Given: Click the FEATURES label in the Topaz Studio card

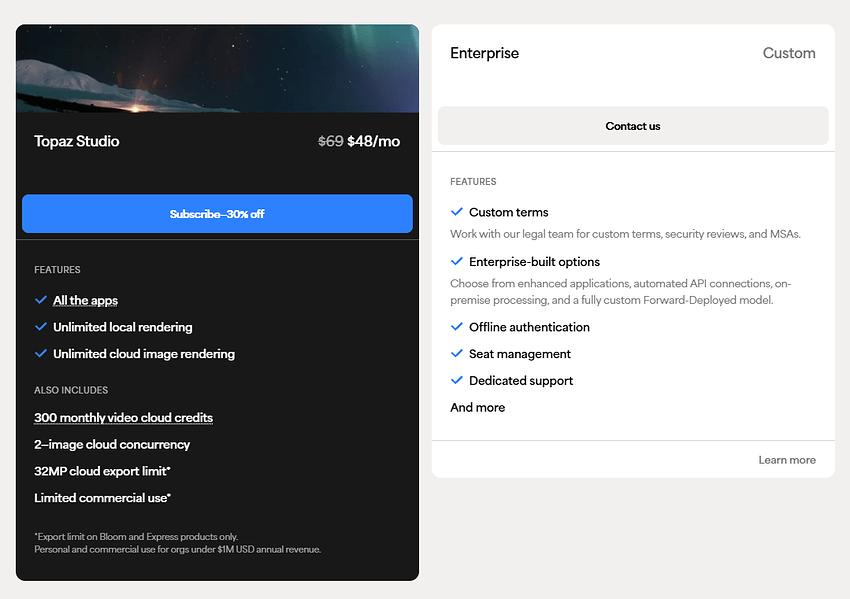Looking at the screenshot, I should (x=57, y=270).
